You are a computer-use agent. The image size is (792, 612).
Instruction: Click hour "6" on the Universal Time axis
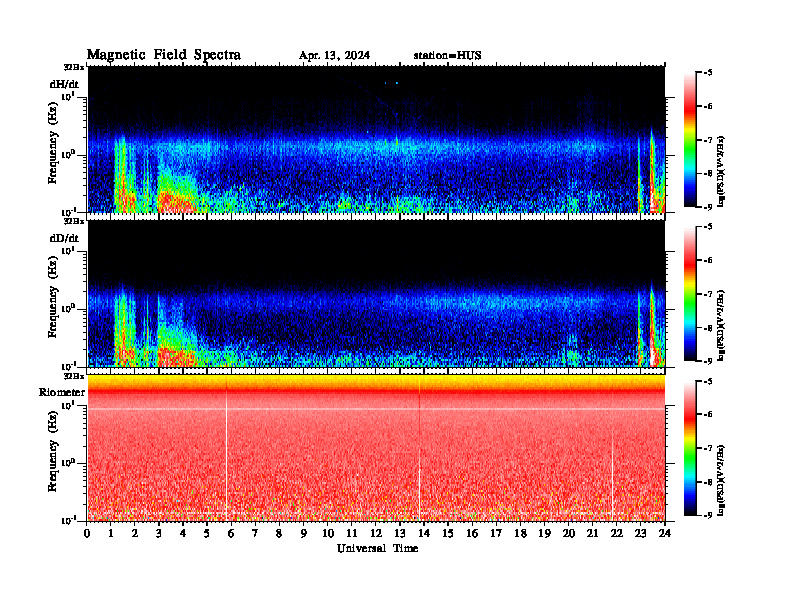click(231, 533)
